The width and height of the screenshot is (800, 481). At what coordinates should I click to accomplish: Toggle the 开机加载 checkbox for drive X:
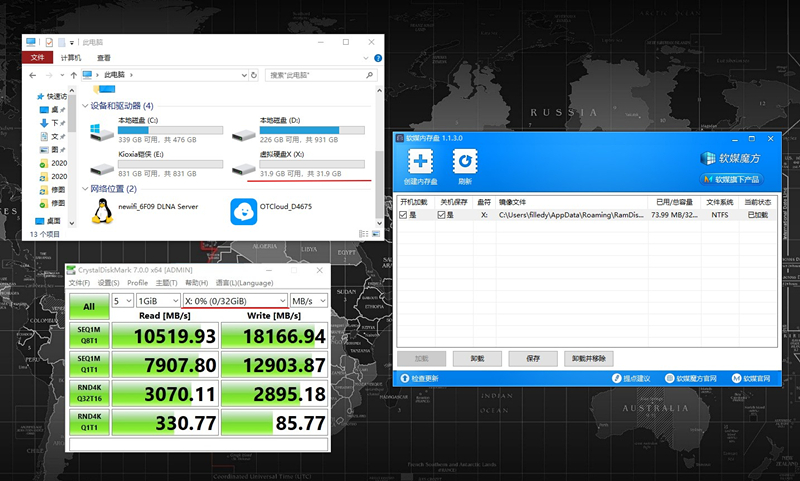(x=403, y=215)
